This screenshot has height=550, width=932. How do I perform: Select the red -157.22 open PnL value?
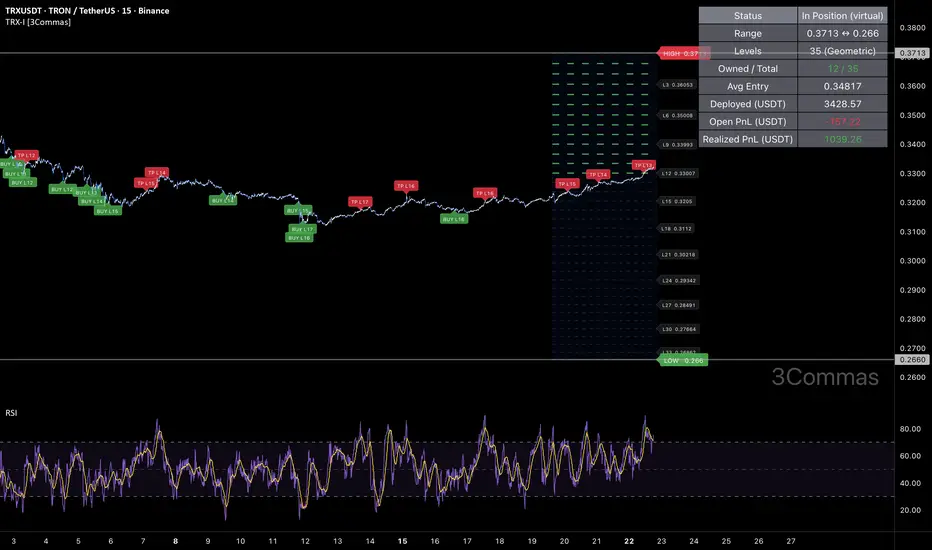(842, 121)
